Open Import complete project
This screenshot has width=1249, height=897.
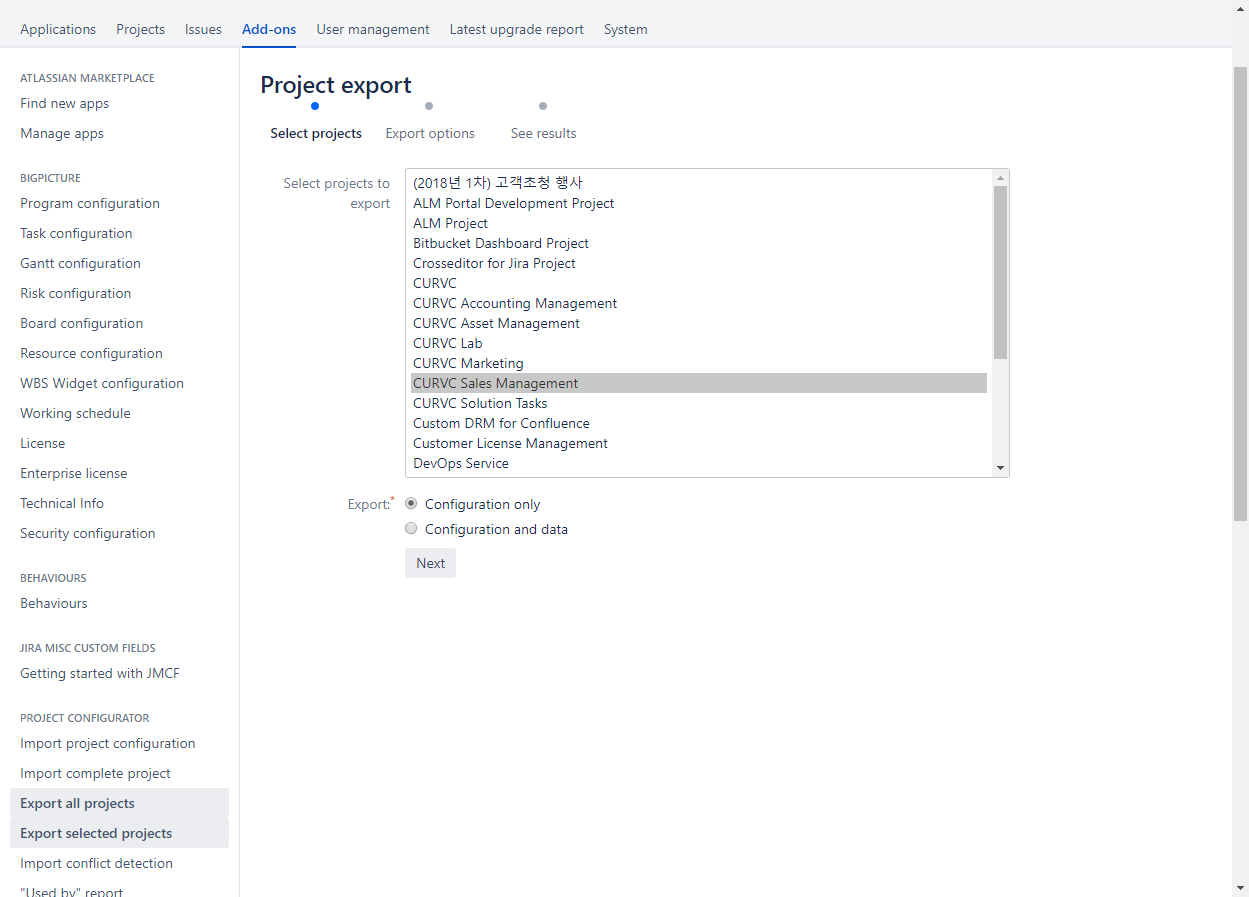click(95, 773)
